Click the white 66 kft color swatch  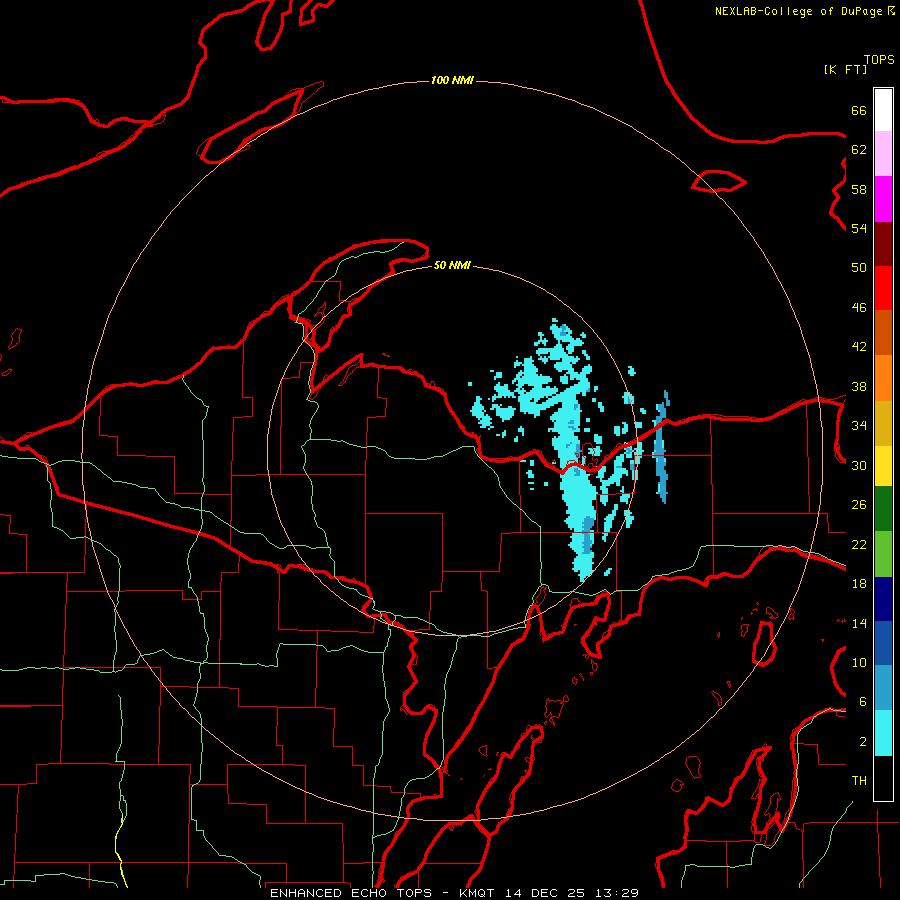[883, 110]
